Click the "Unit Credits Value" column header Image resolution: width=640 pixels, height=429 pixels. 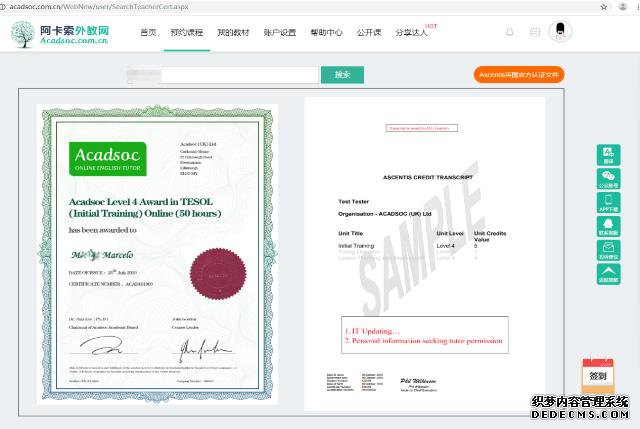click(x=490, y=236)
